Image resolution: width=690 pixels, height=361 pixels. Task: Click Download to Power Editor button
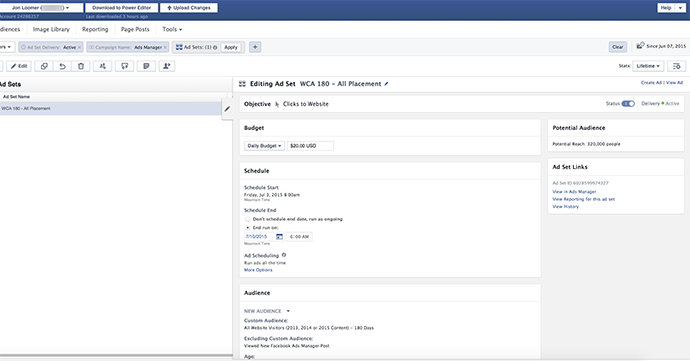tap(121, 8)
